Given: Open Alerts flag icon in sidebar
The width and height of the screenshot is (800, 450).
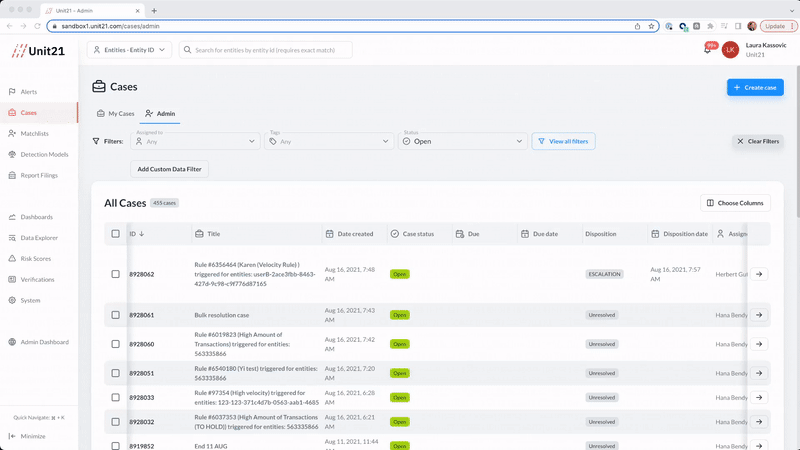Looking at the screenshot, I should pyautogui.click(x=12, y=92).
